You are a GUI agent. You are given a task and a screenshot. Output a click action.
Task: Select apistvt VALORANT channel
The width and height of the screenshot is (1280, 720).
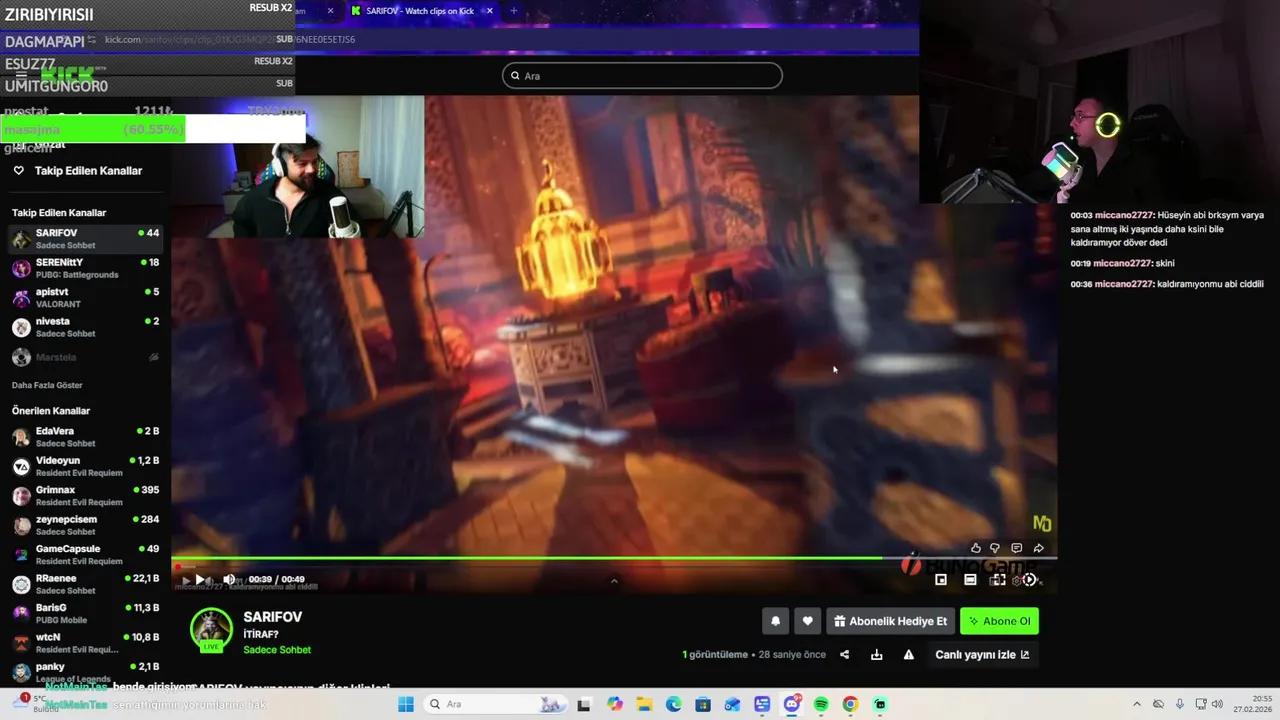(85, 298)
